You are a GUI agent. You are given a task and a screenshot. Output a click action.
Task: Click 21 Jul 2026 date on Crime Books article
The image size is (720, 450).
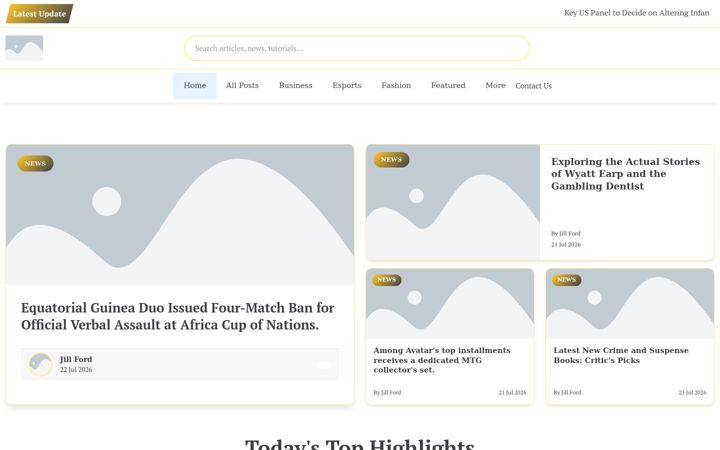pos(692,393)
